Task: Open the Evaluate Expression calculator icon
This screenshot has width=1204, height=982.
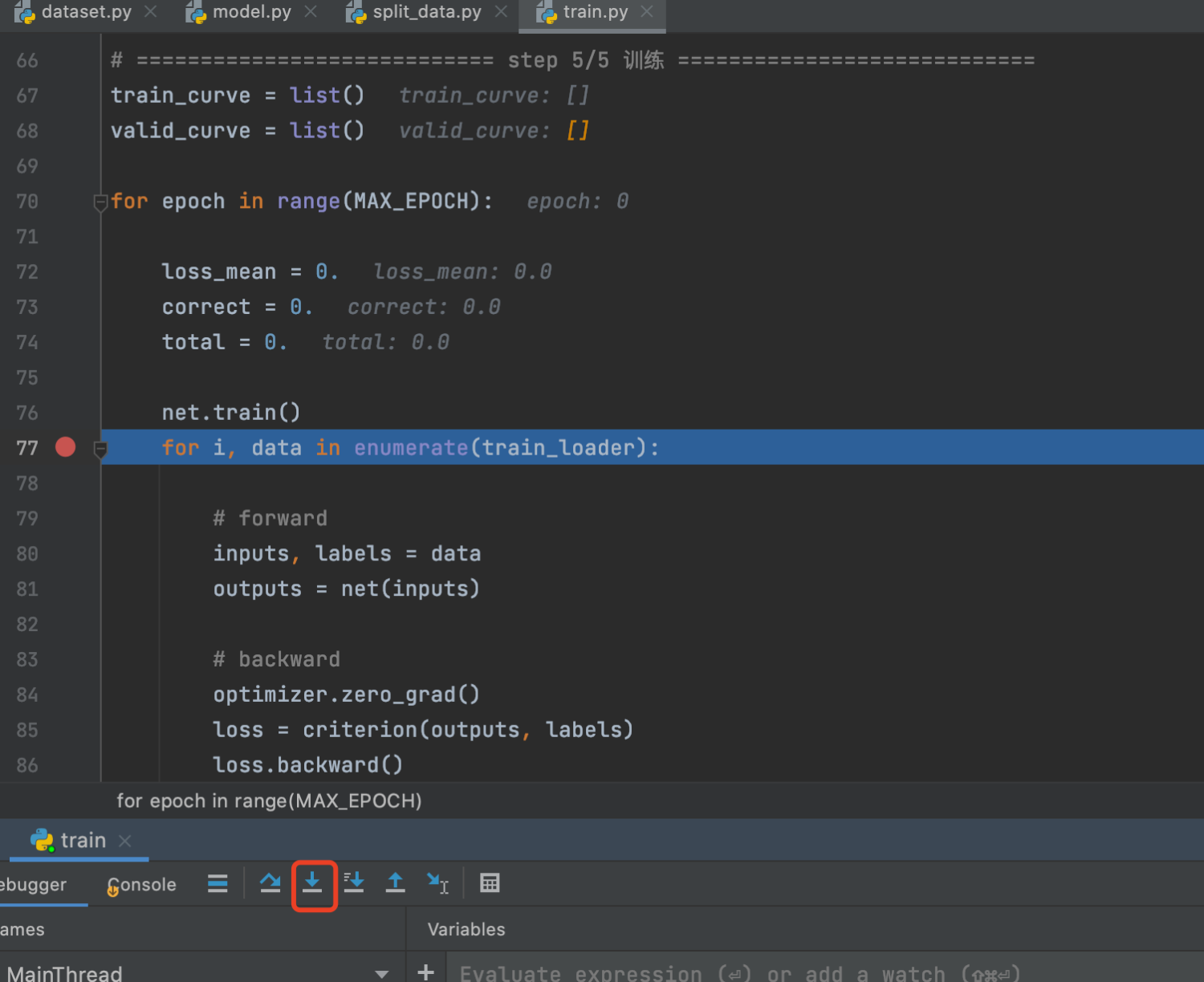Action: [x=490, y=883]
